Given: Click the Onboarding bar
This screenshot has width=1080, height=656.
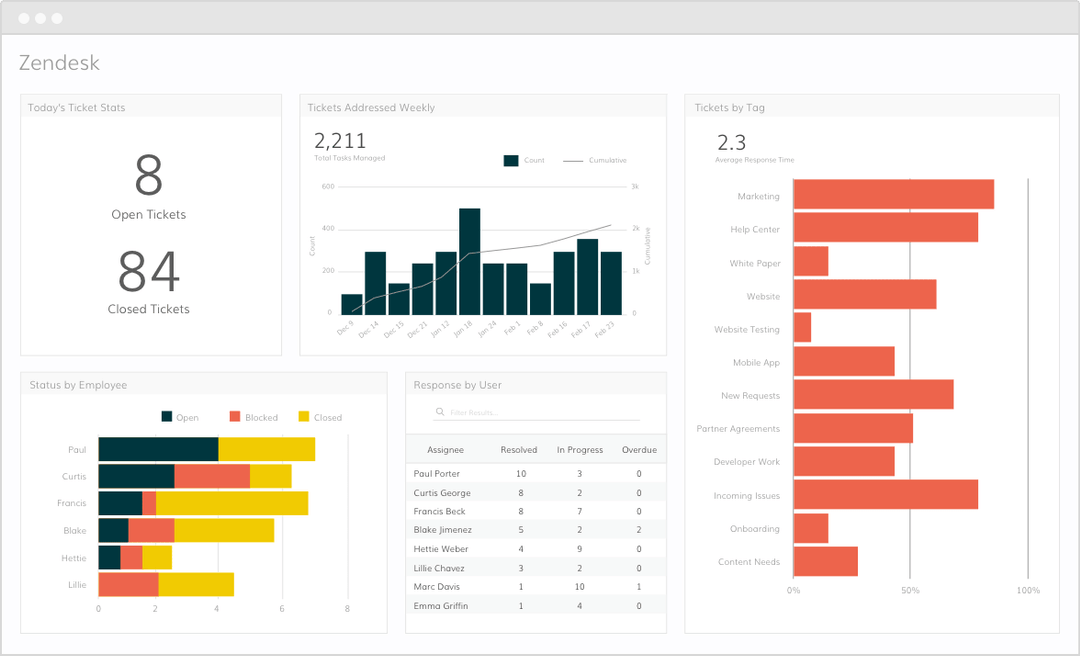Looking at the screenshot, I should (x=811, y=528).
